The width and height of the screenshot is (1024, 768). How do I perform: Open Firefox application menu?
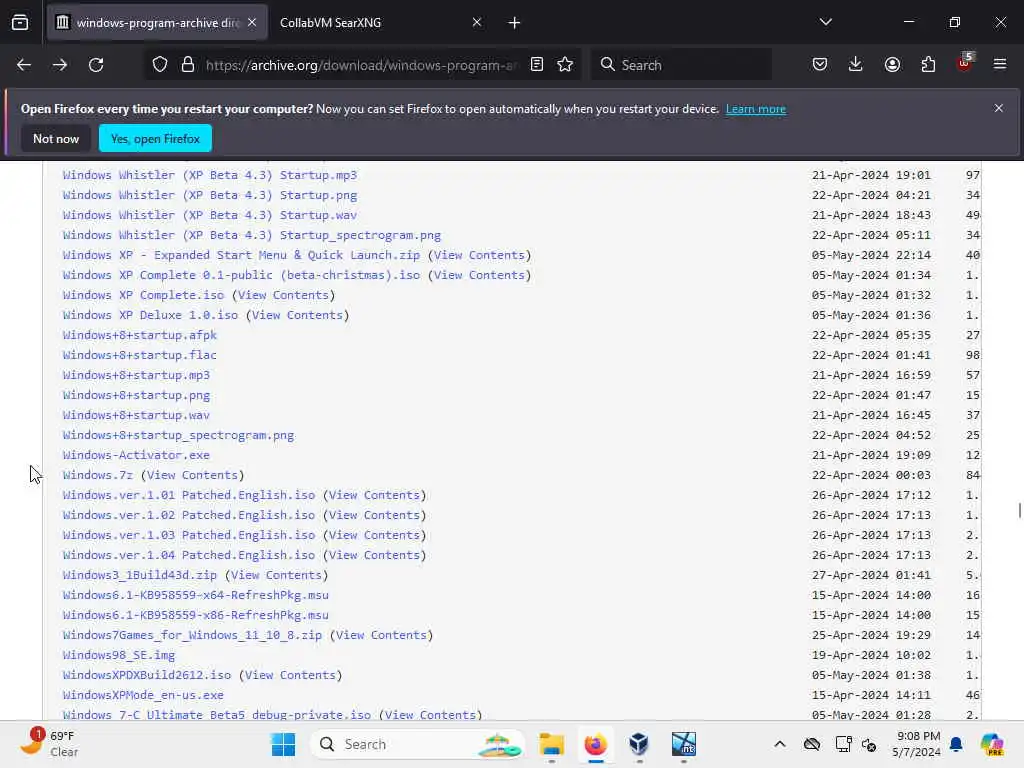coord(1000,65)
